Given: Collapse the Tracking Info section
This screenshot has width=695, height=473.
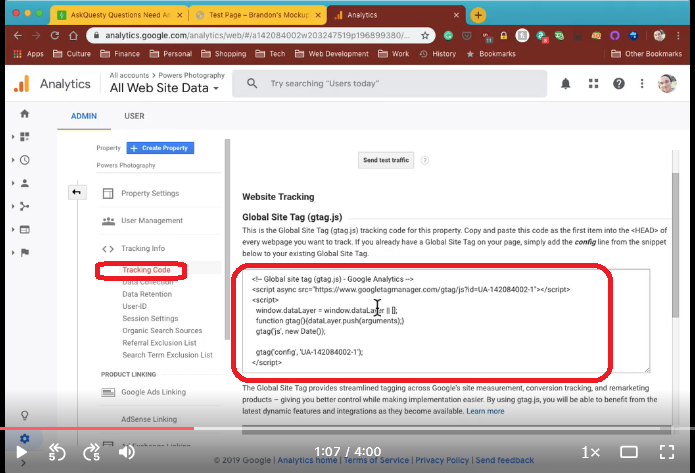Looking at the screenshot, I should 143,248.
